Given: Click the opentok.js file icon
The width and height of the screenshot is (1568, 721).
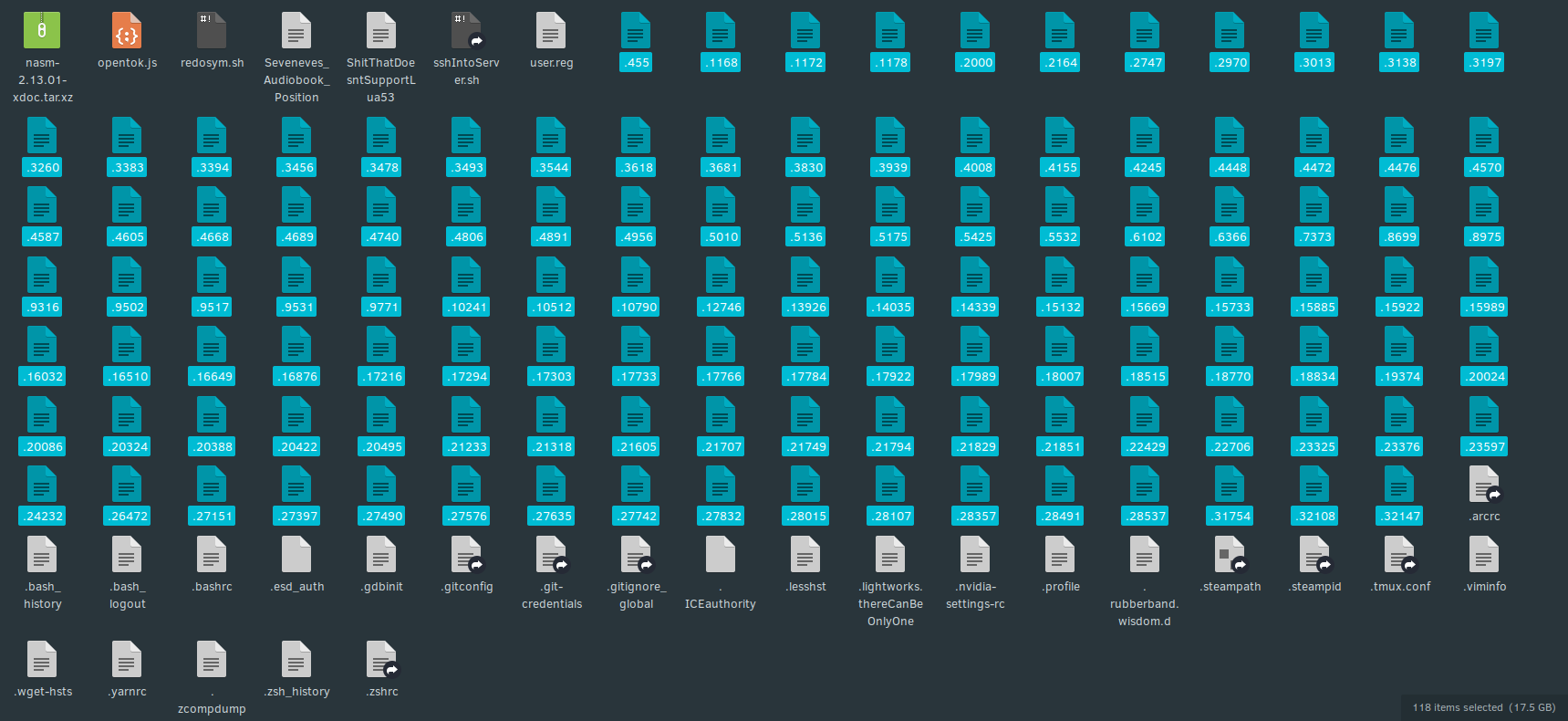Looking at the screenshot, I should [x=127, y=30].
